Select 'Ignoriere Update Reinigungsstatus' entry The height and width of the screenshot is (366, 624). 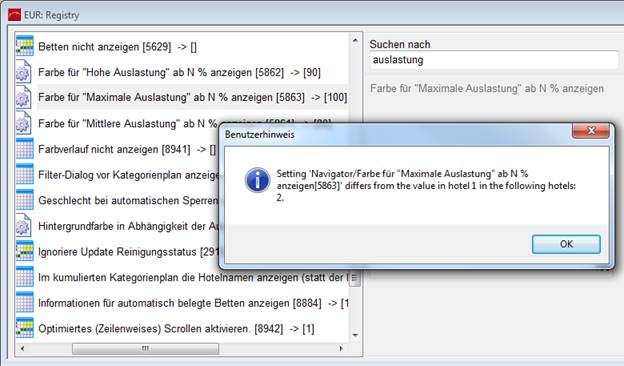129,252
